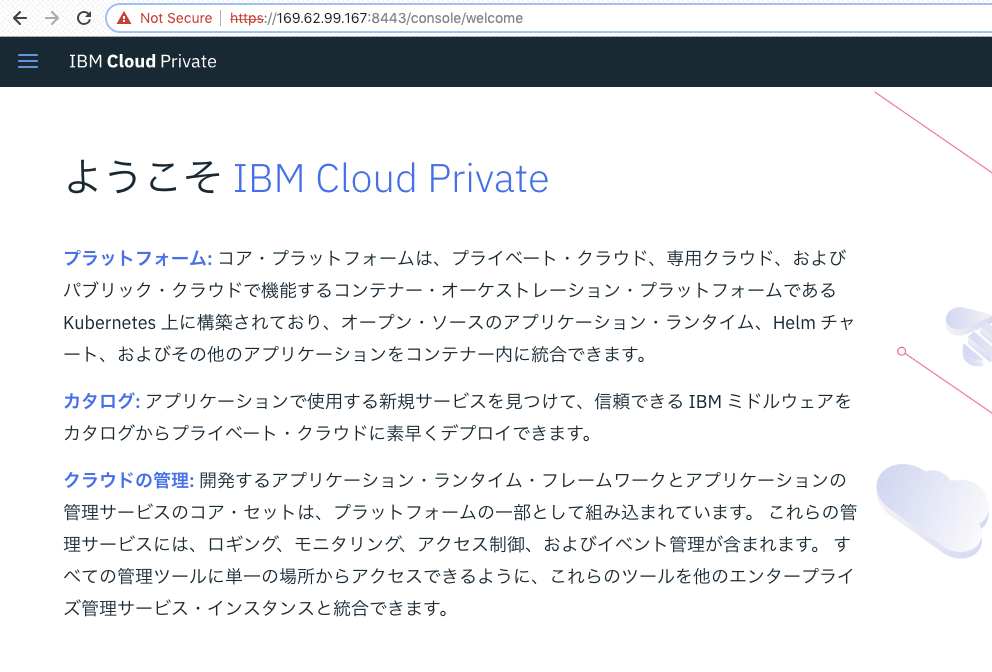The width and height of the screenshot is (992, 672).
Task: Click the IBM Cloud Private header logo
Action: pyautogui.click(x=143, y=61)
